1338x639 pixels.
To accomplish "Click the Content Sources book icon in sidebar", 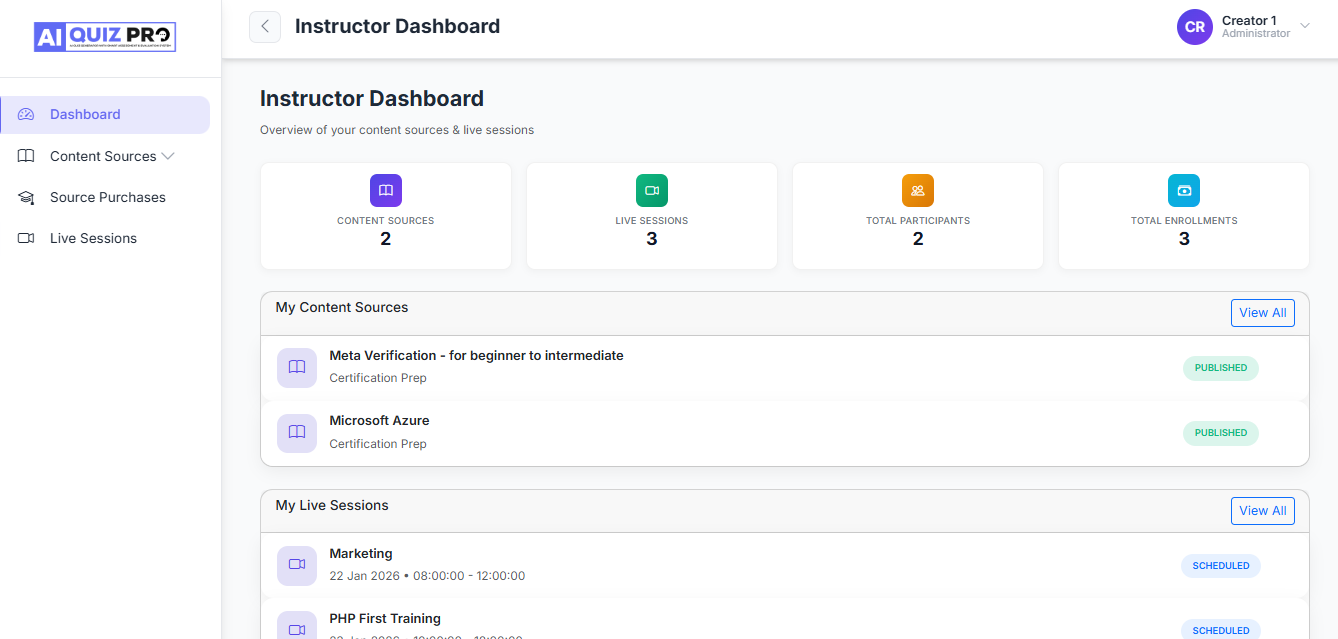I will pyautogui.click(x=26, y=156).
